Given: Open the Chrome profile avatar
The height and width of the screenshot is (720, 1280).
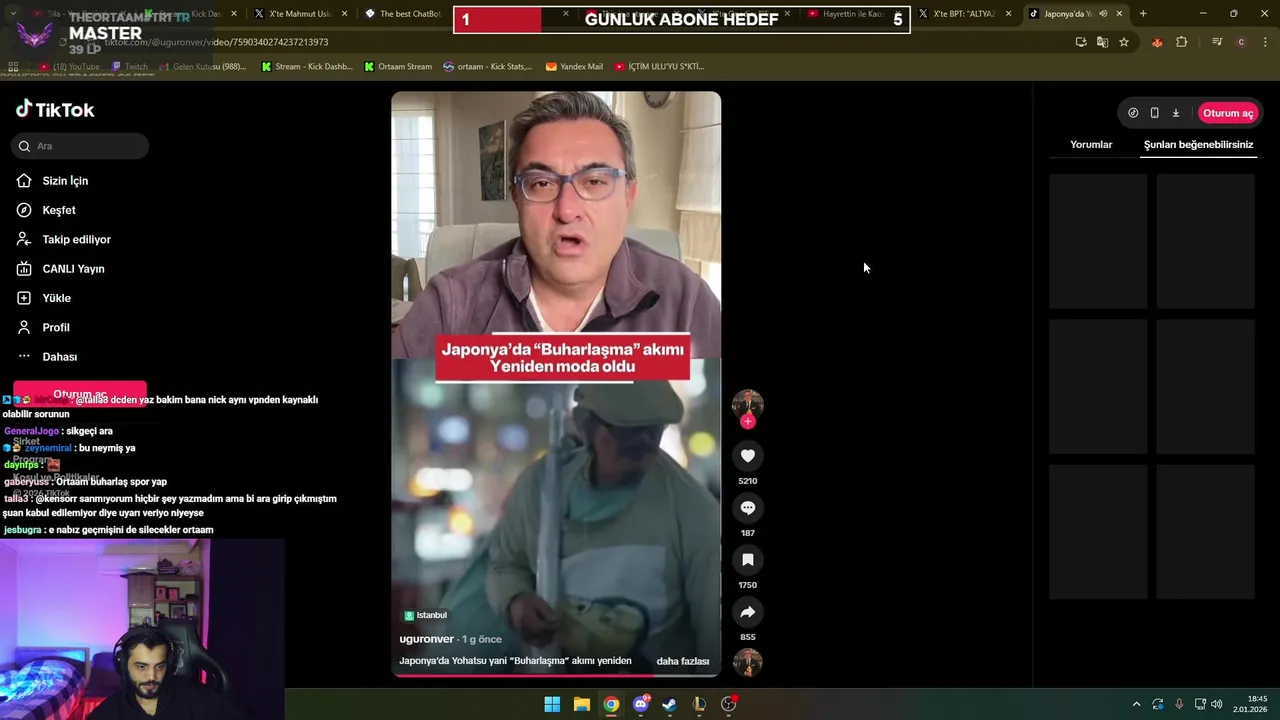Looking at the screenshot, I should click(x=1241, y=42).
